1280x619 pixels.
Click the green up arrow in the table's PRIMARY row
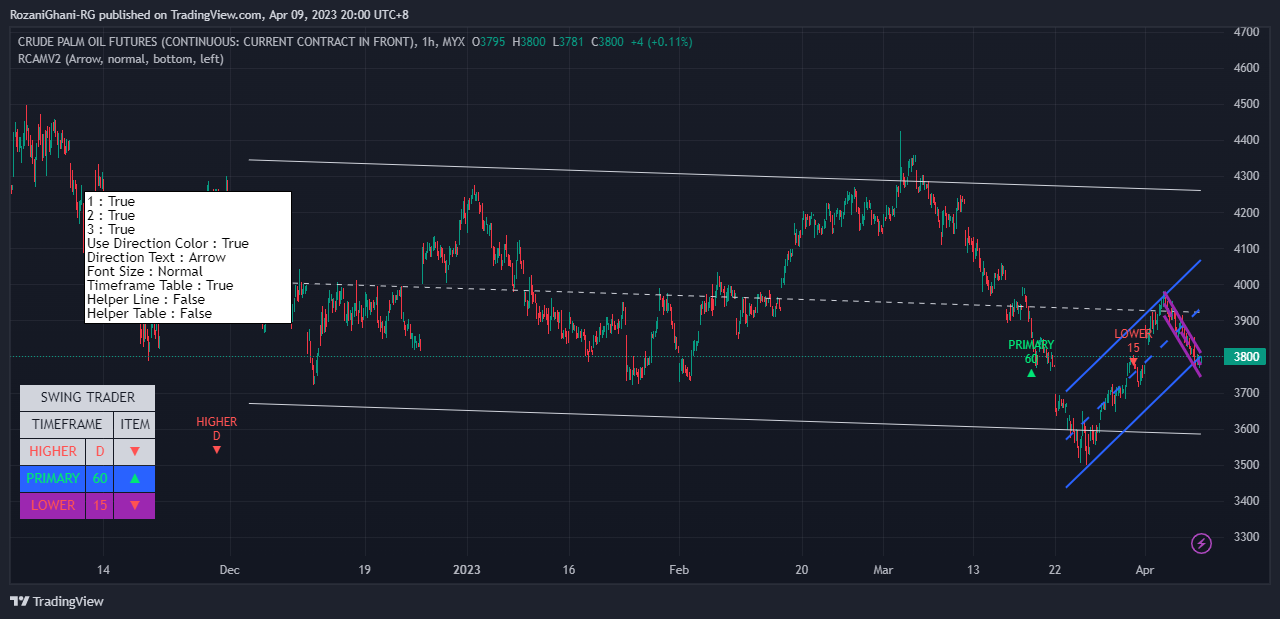pos(135,479)
